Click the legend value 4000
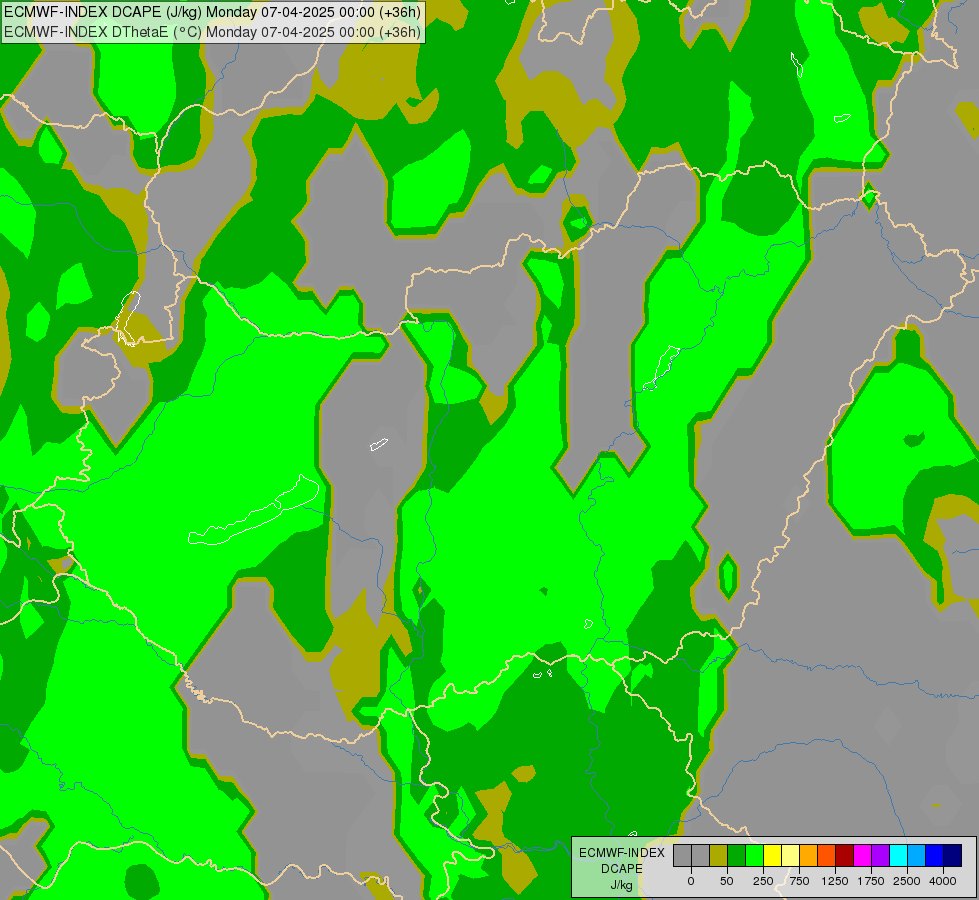979x900 pixels. 943,881
